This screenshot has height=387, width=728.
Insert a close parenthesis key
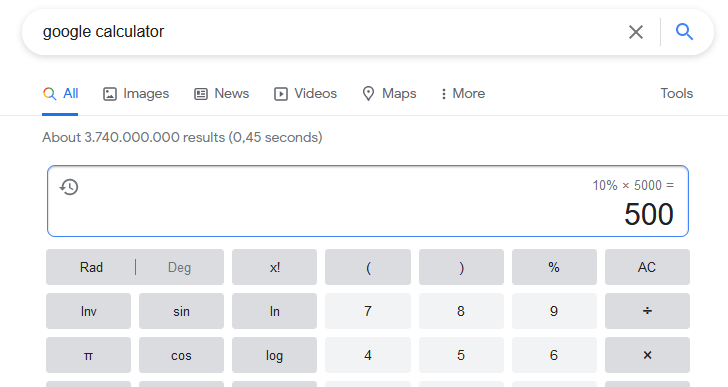point(461,267)
